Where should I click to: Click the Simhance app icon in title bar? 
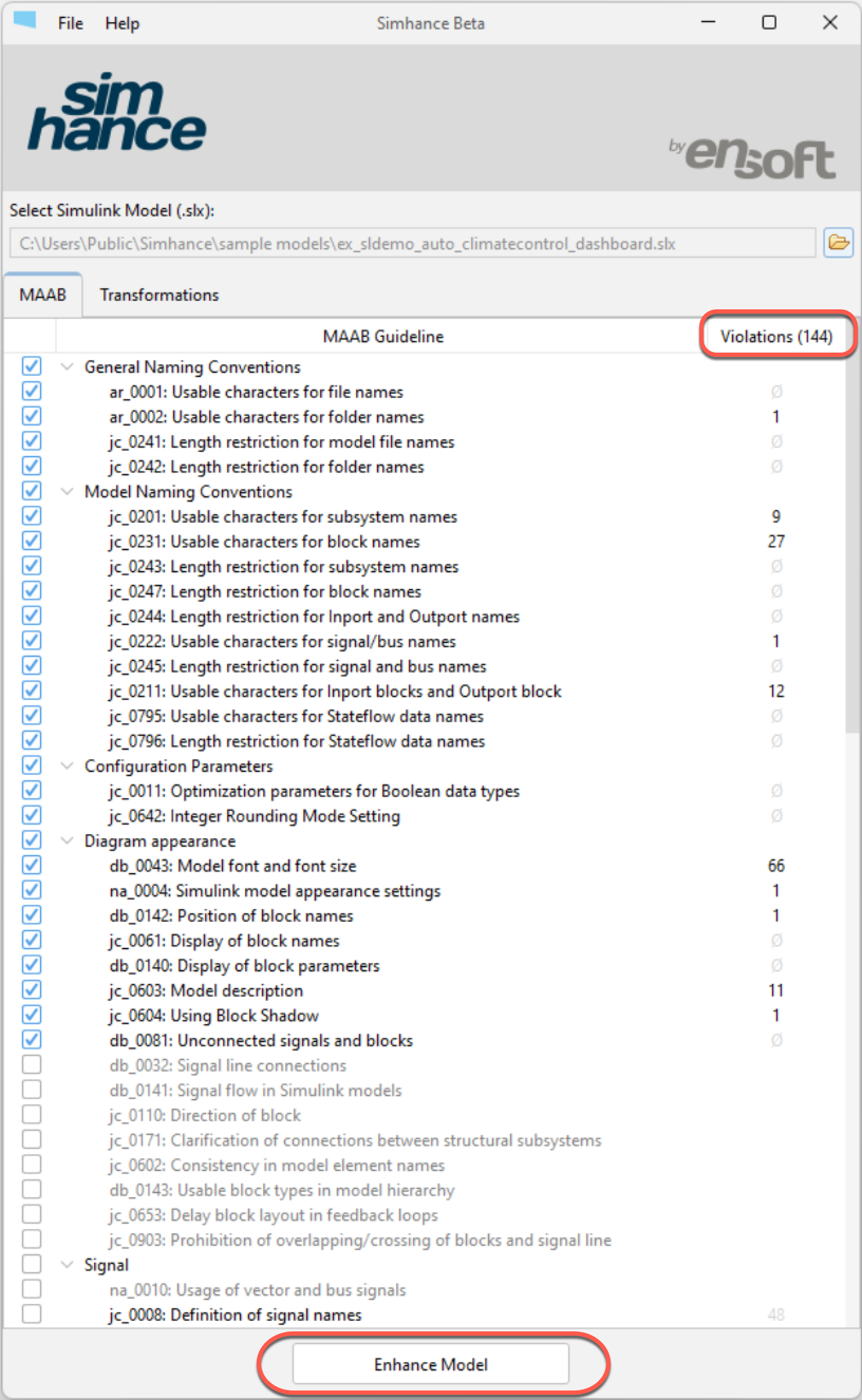24,21
